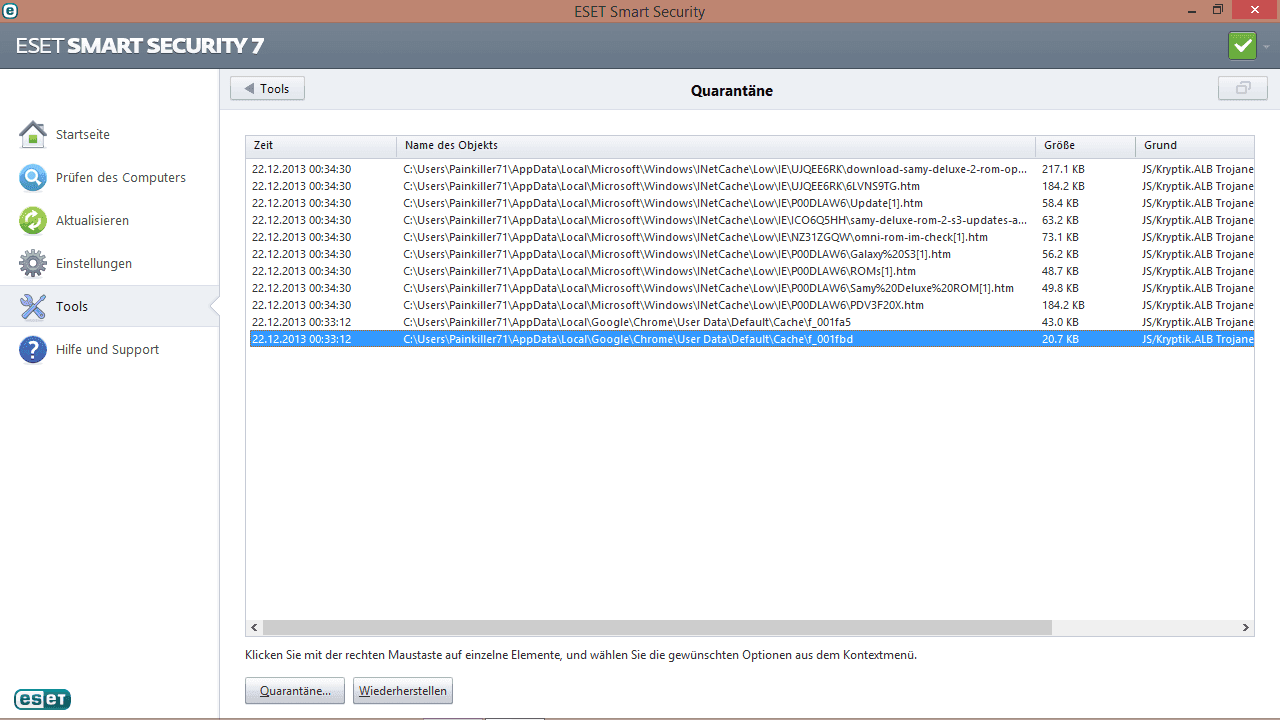Select the omni-rom-im-check[1].htm row

click(750, 237)
